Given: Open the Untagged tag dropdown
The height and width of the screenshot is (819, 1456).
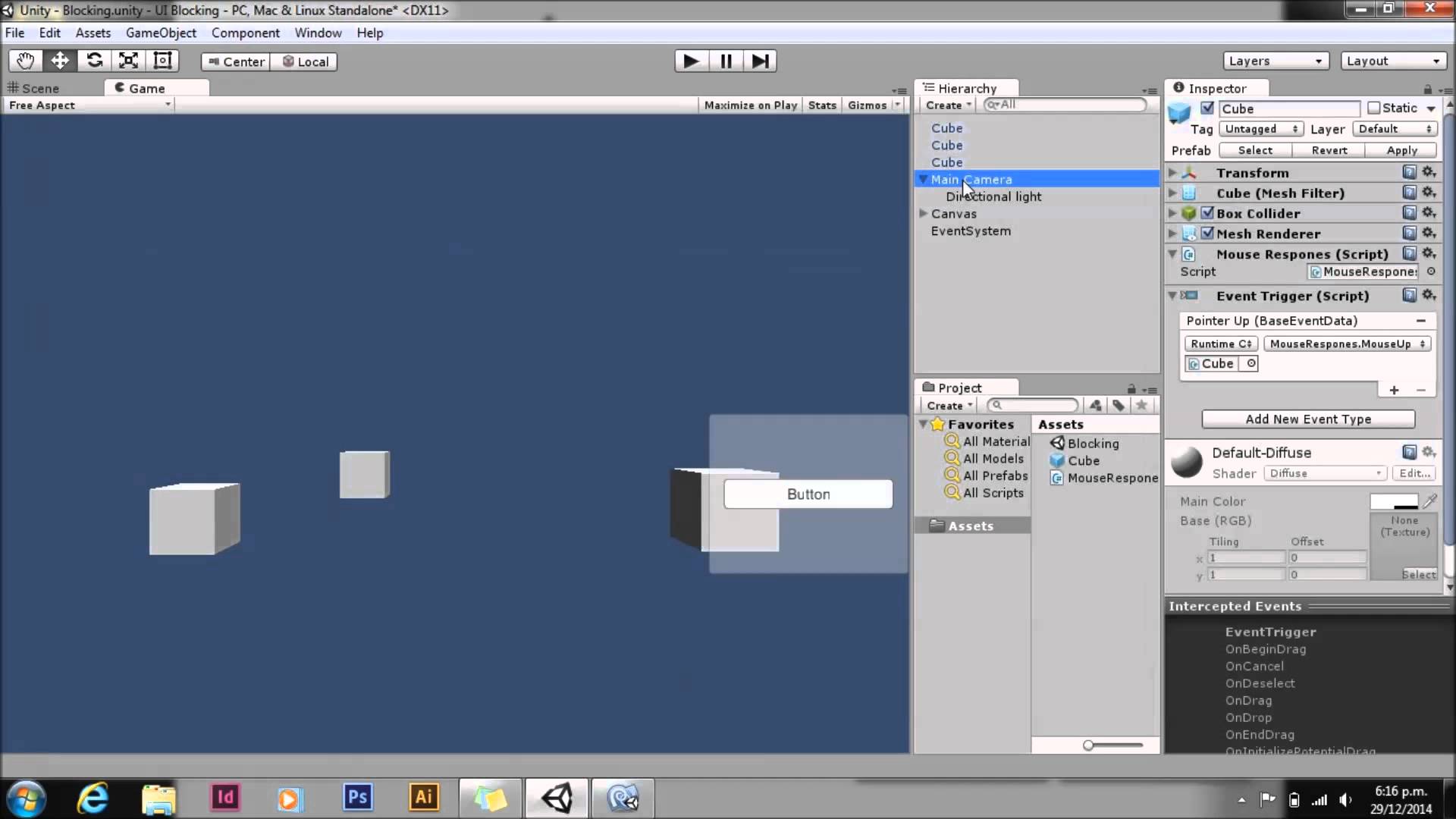Looking at the screenshot, I should coord(1260,129).
